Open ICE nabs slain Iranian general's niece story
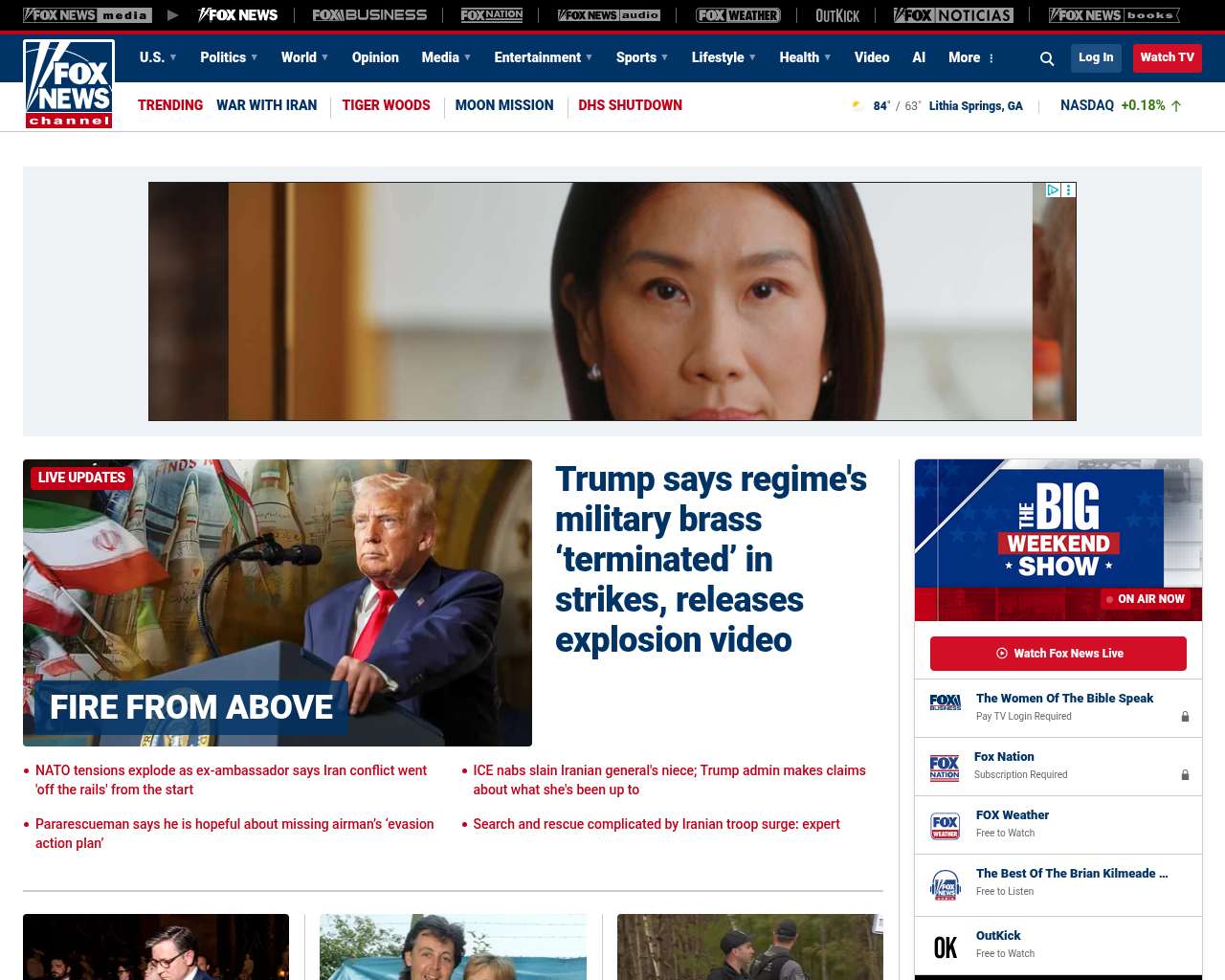The width and height of the screenshot is (1225, 980). [x=669, y=780]
